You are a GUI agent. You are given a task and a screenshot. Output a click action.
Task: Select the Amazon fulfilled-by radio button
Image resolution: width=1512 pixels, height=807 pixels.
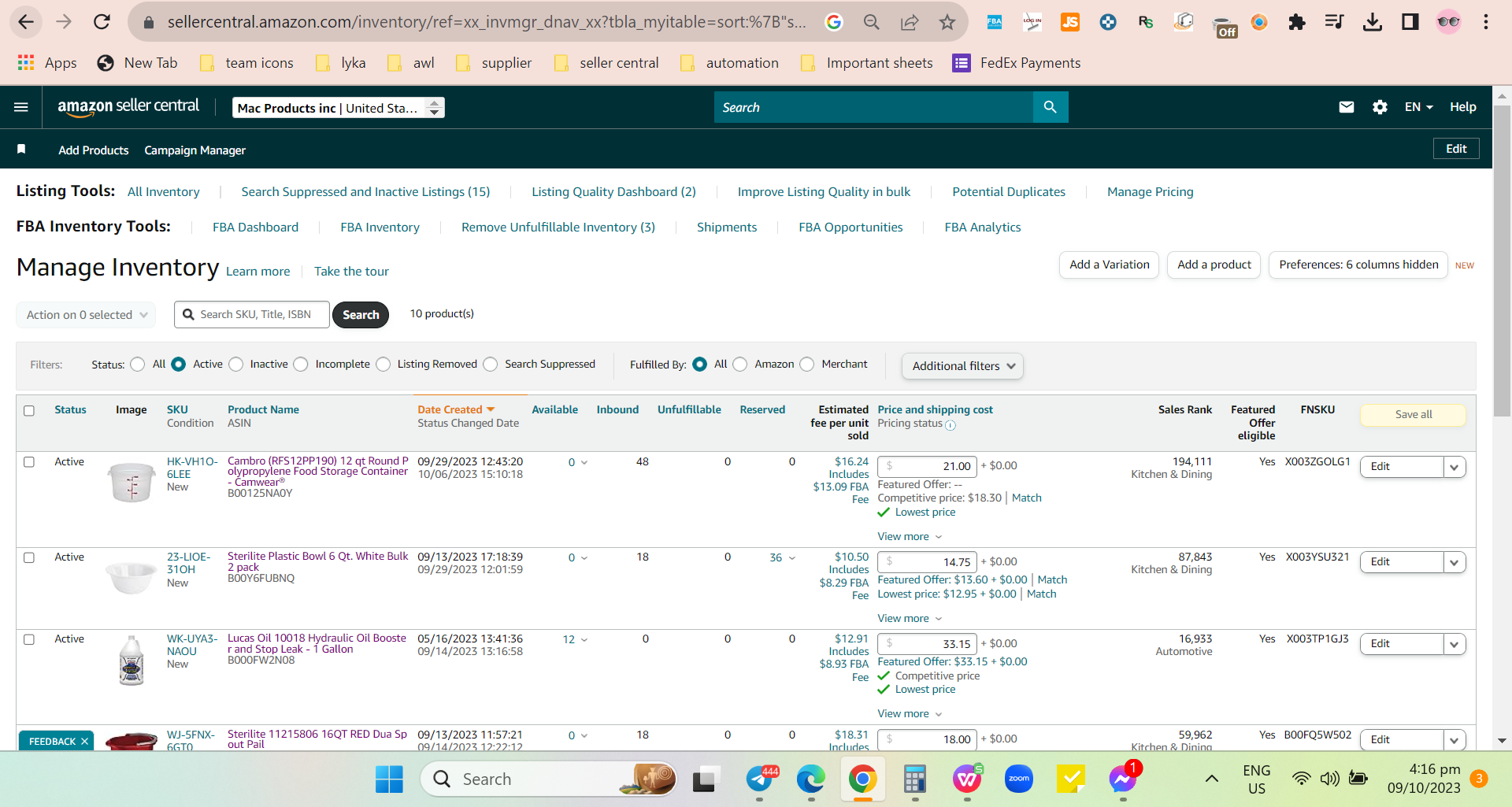pyautogui.click(x=740, y=365)
